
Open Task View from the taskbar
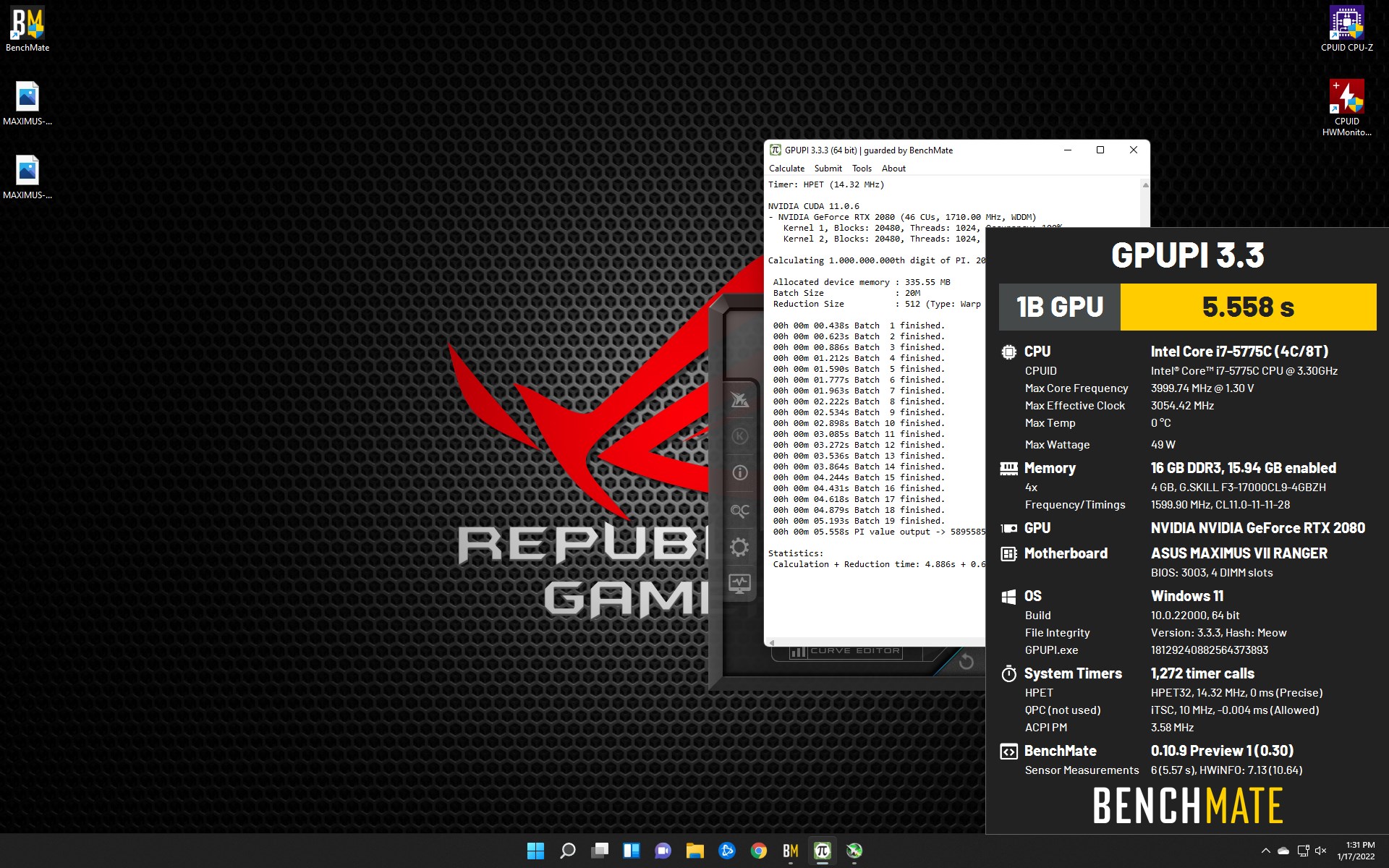coord(600,851)
